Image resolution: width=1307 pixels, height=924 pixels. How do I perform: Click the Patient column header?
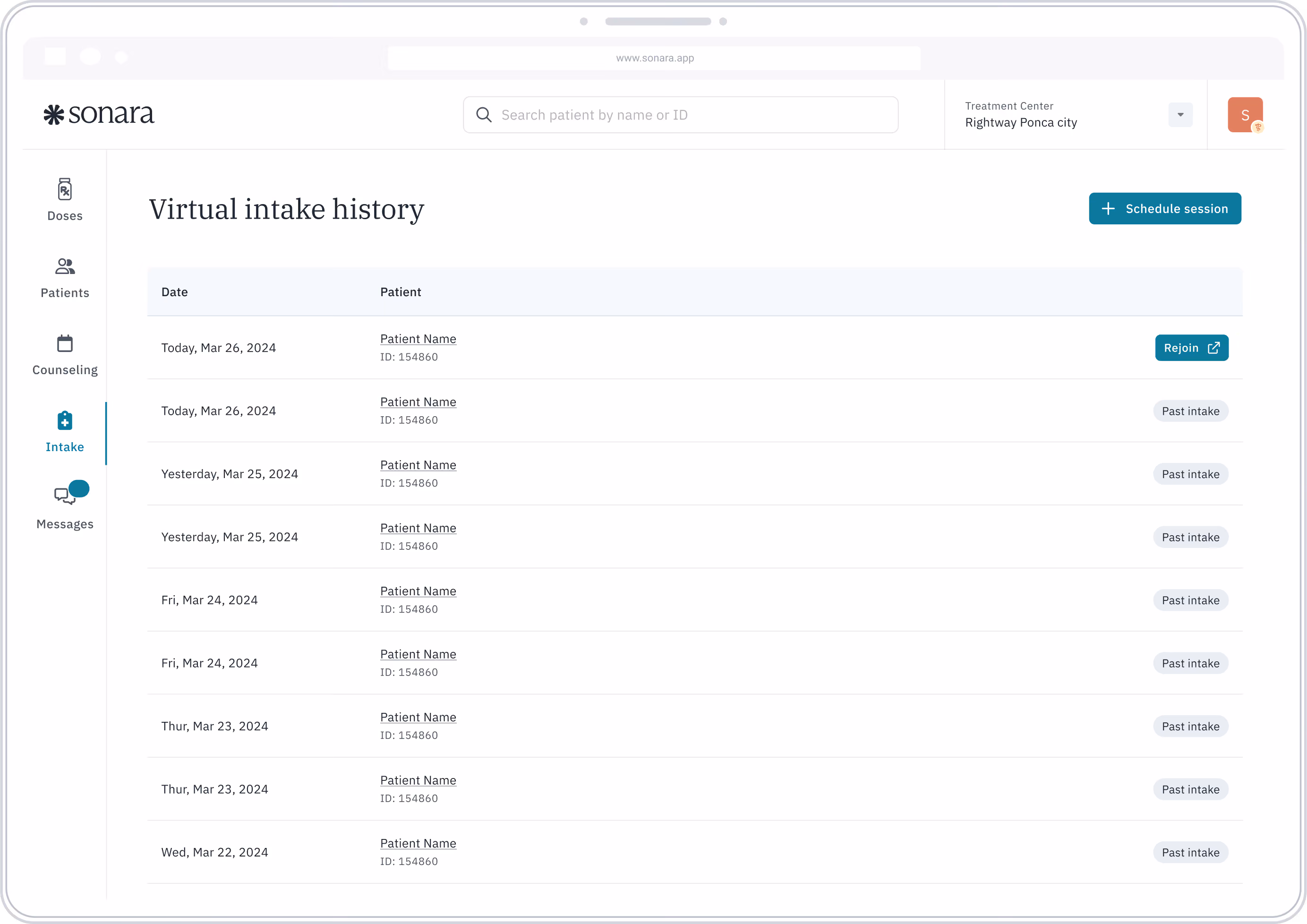(400, 292)
